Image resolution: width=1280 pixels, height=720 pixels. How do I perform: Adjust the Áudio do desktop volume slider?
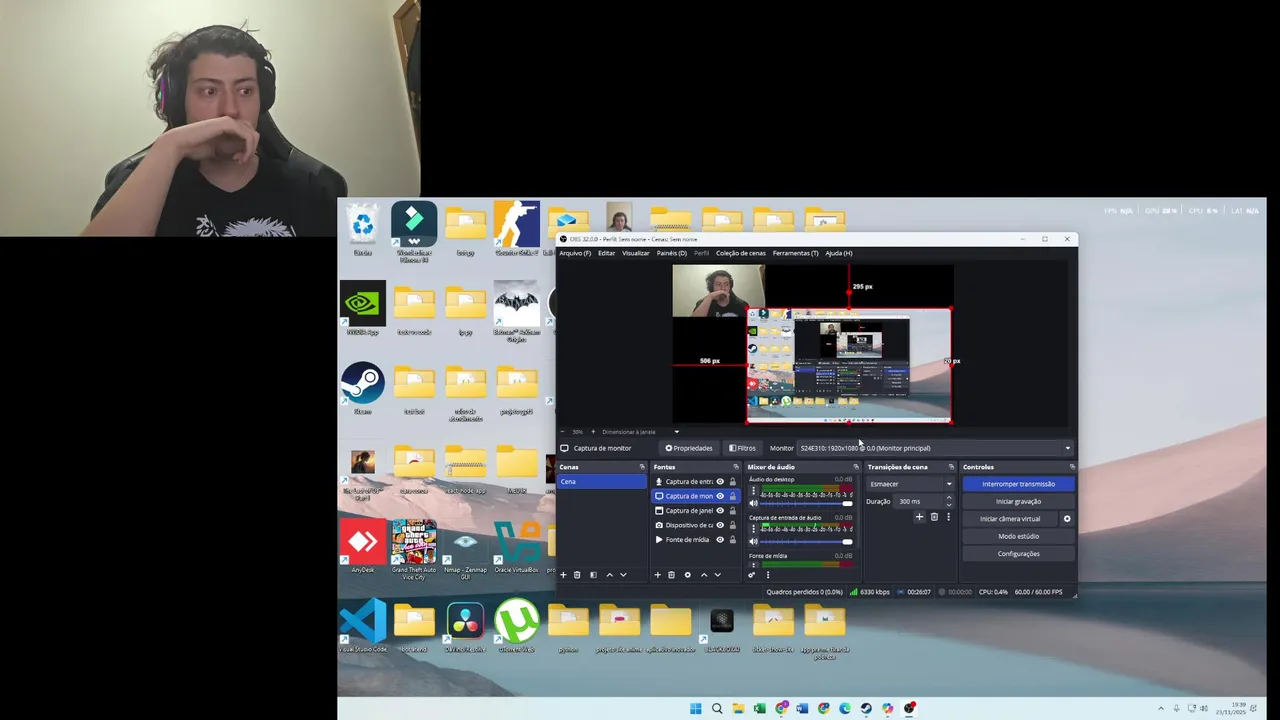point(806,503)
